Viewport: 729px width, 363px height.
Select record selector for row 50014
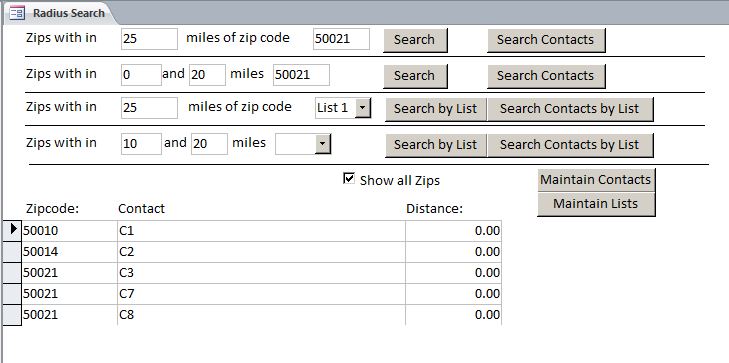12,251
